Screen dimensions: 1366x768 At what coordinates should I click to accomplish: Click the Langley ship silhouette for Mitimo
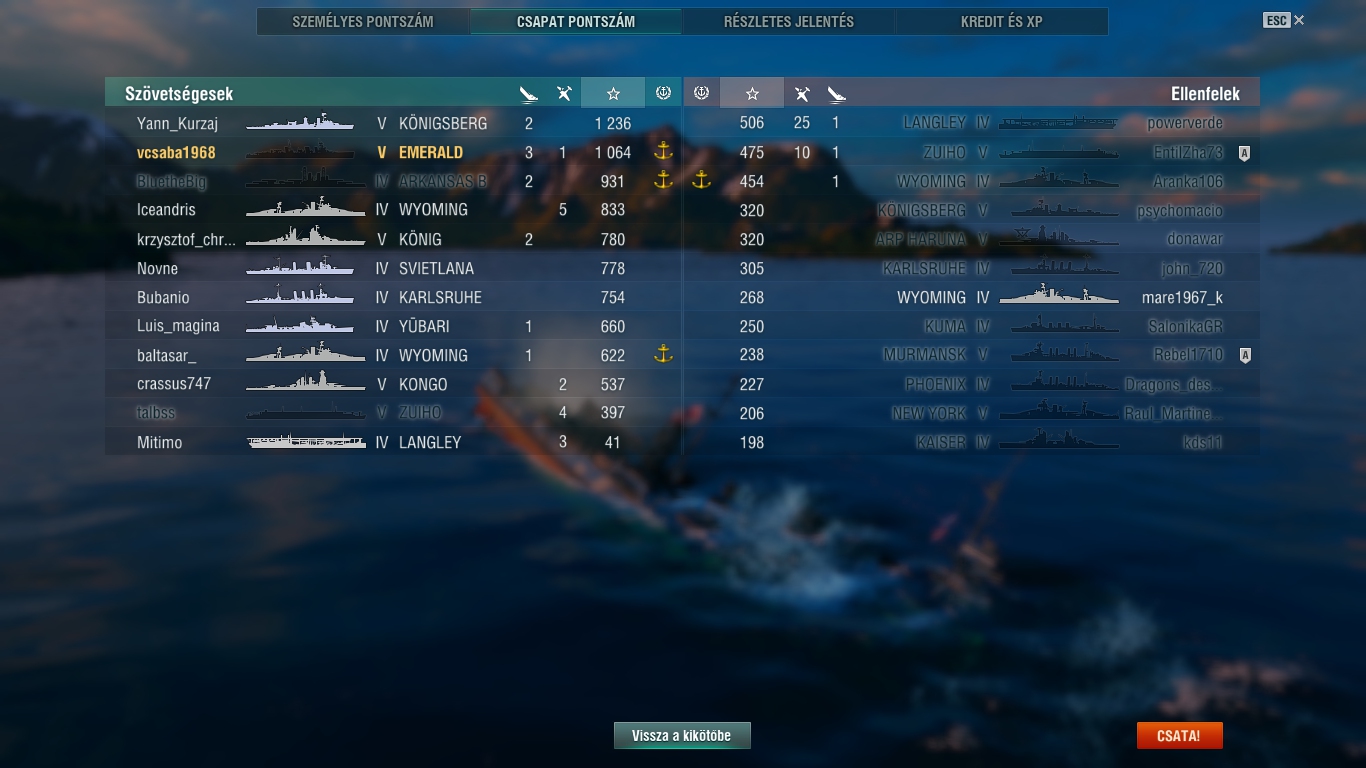307,442
